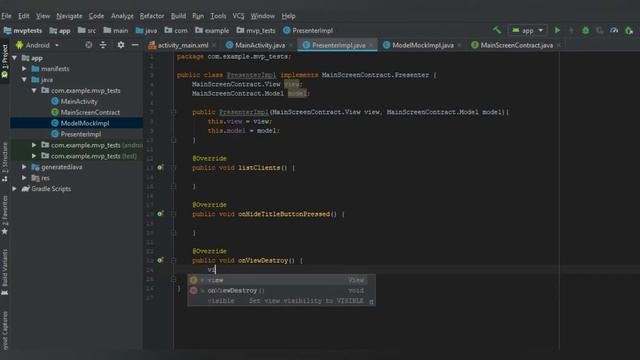
Task: Collapse the app module tree node
Action: click(x=15, y=58)
